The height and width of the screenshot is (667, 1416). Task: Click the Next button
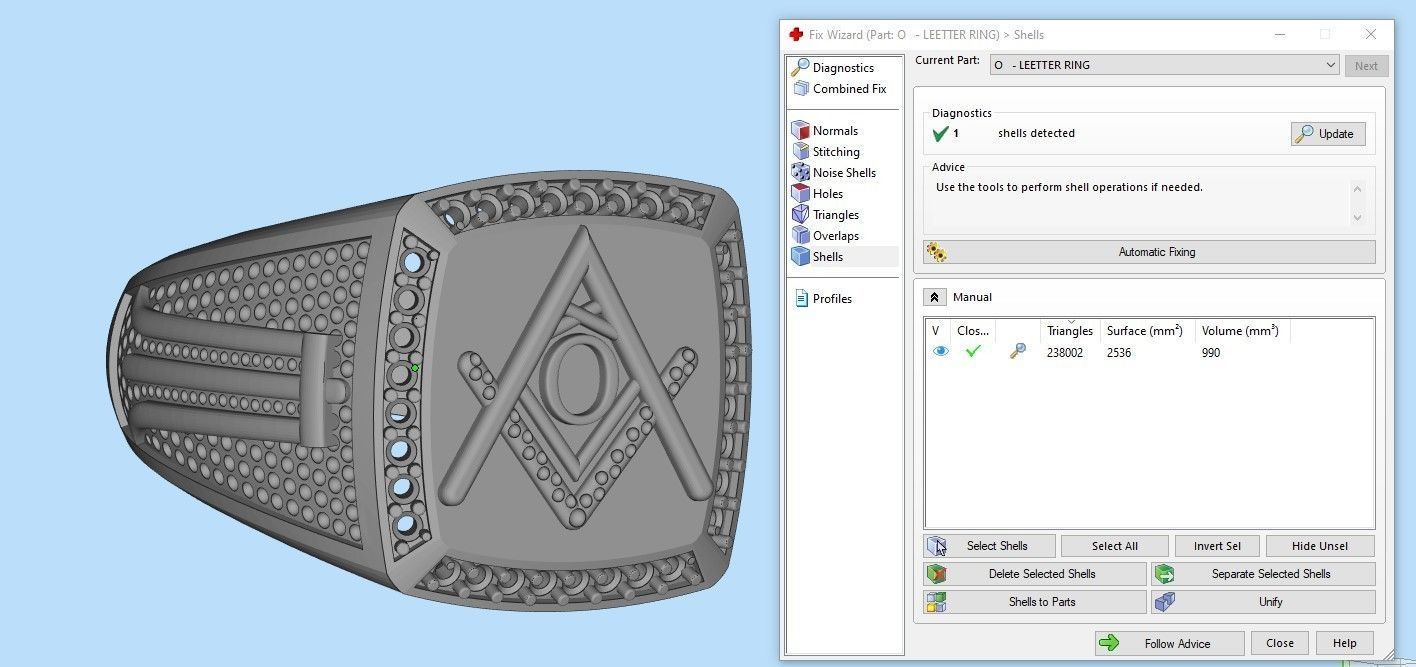[x=1366, y=66]
